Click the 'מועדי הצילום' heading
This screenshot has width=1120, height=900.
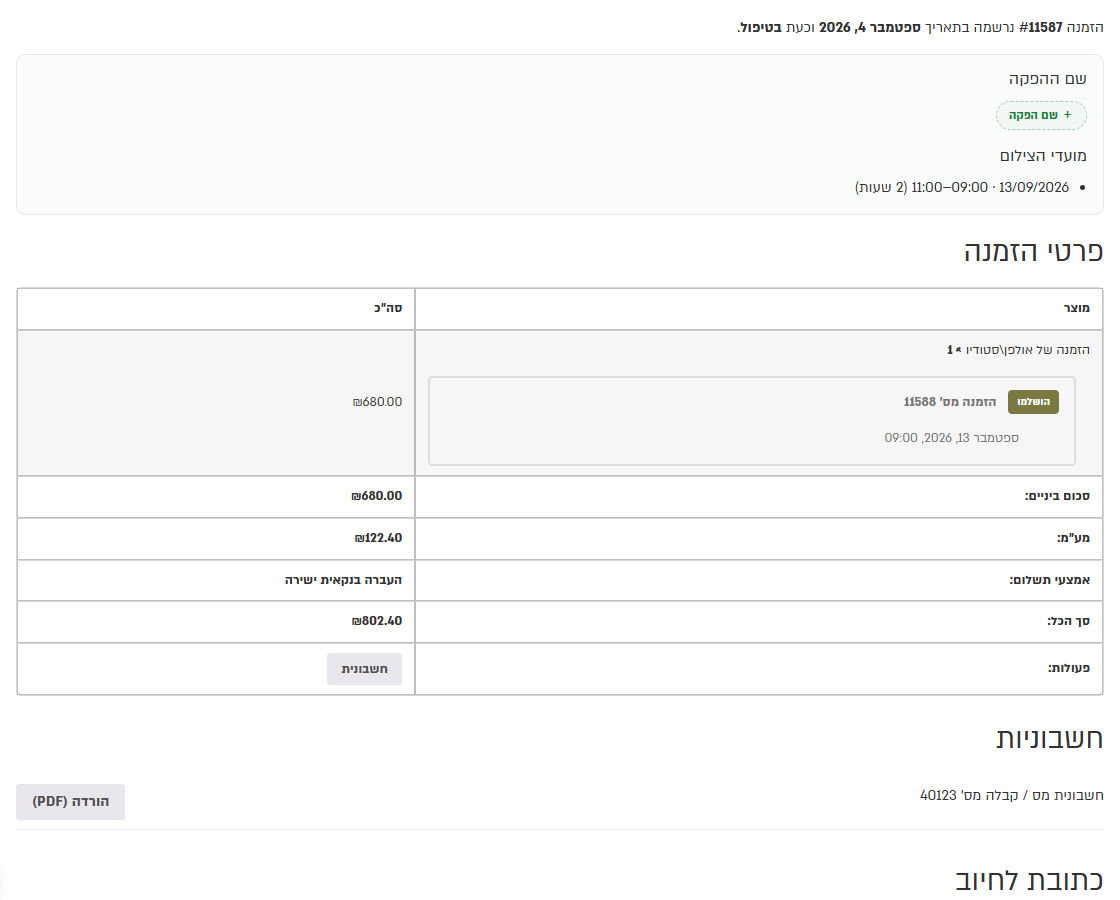coord(1043,156)
